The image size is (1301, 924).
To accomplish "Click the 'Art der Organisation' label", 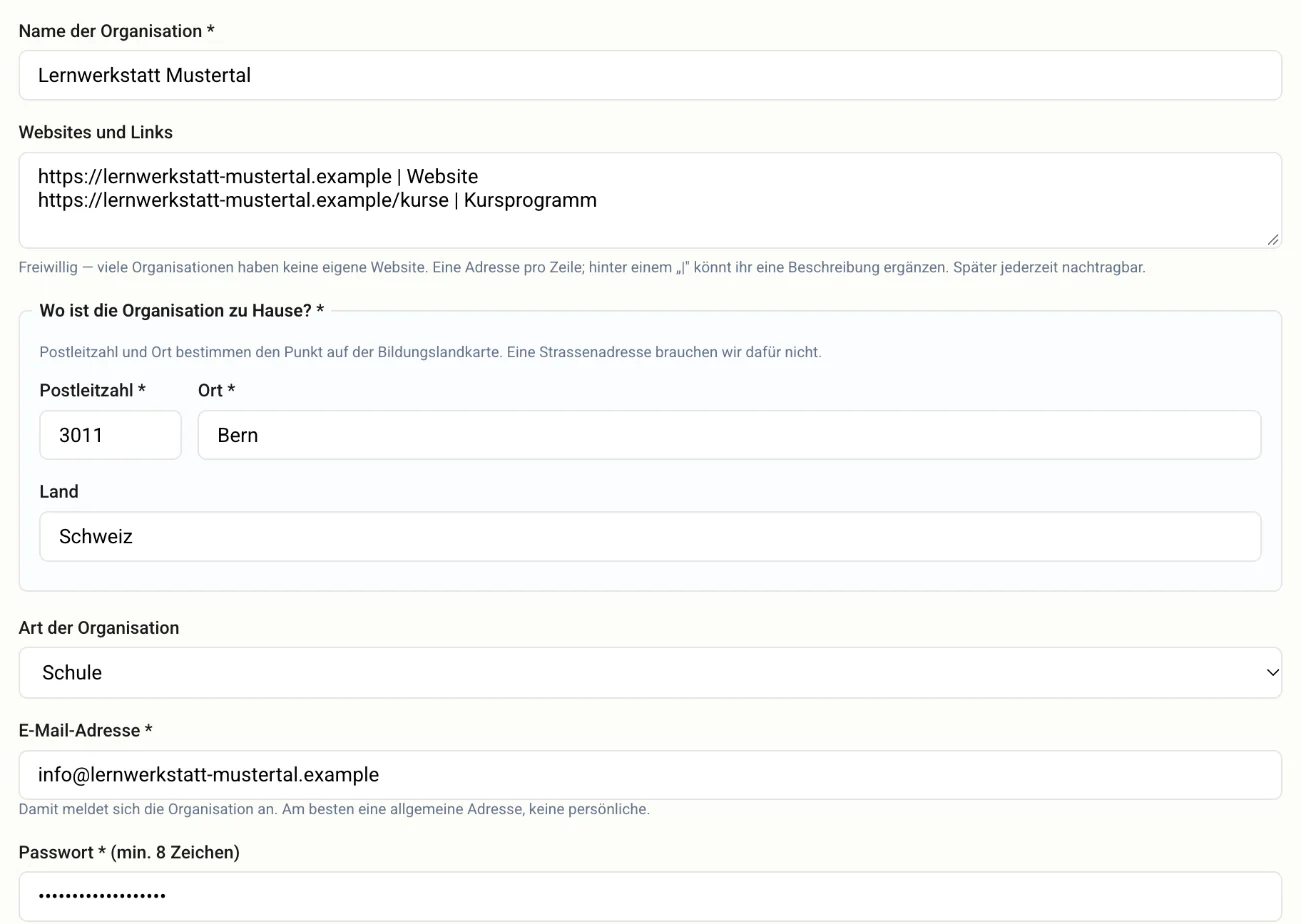I will coord(99,628).
